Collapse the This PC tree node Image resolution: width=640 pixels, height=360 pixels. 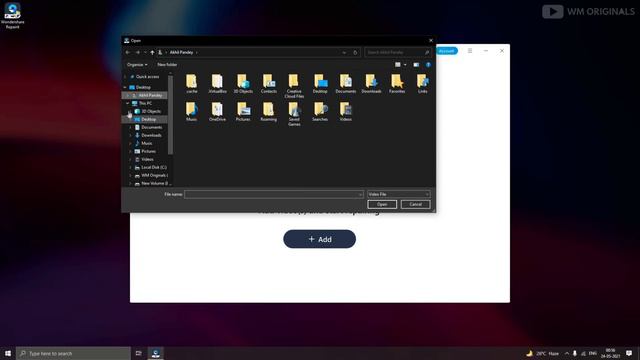128,103
